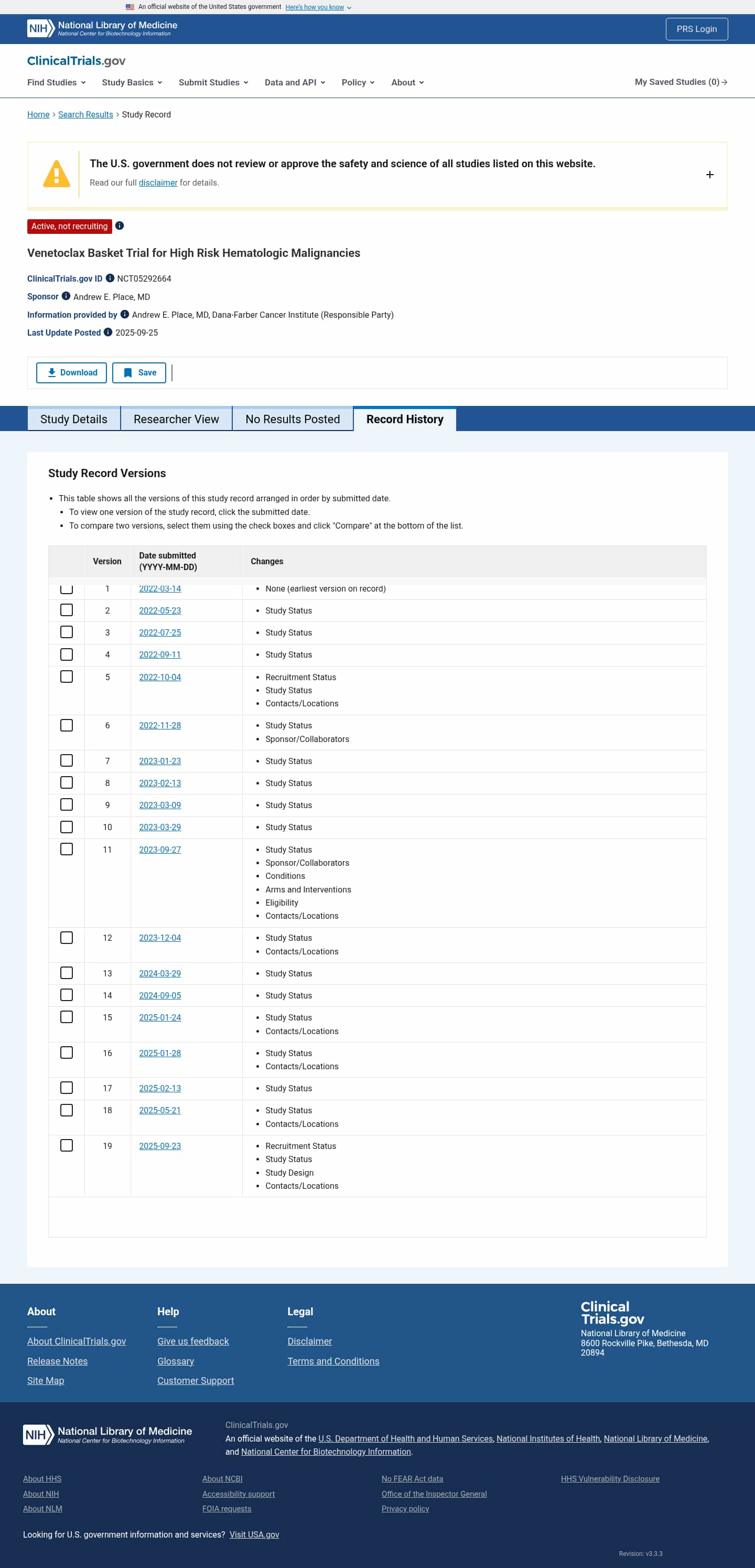The width and height of the screenshot is (755, 1568).
Task: Click the Study Record Versions heading
Action: [107, 473]
